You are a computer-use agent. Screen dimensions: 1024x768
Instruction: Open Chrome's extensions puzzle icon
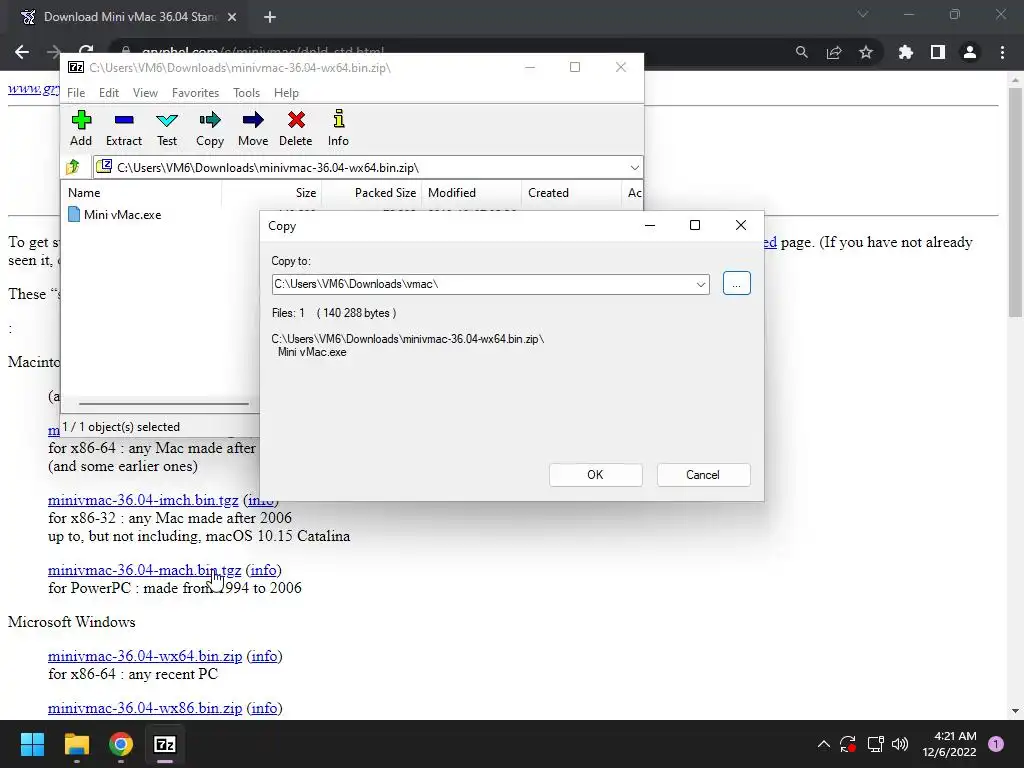(905, 52)
